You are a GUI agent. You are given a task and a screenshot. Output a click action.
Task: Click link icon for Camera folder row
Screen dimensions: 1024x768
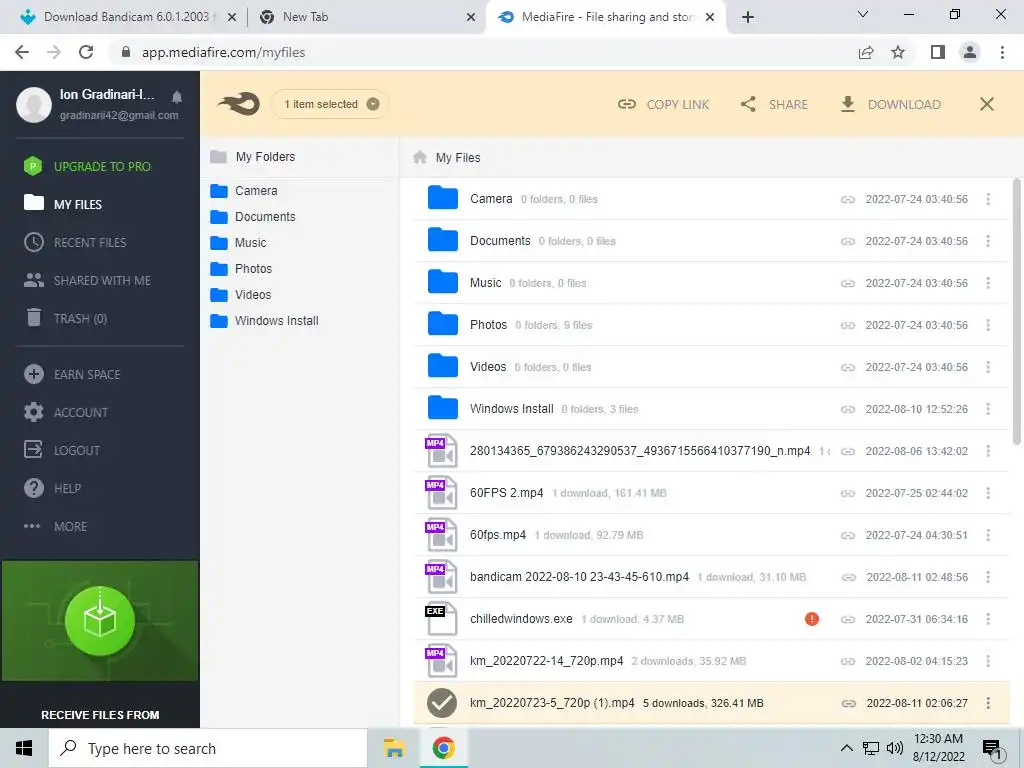[848, 199]
